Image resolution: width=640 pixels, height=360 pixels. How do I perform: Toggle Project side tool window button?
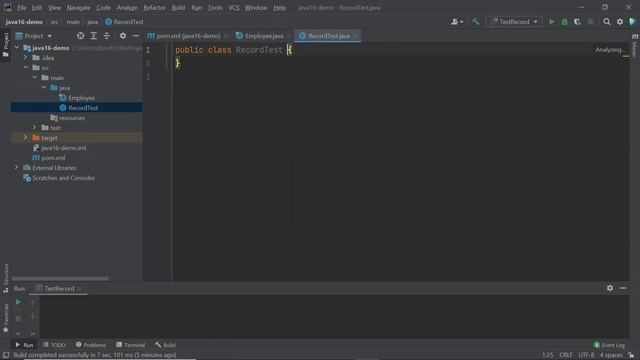(x=5, y=45)
